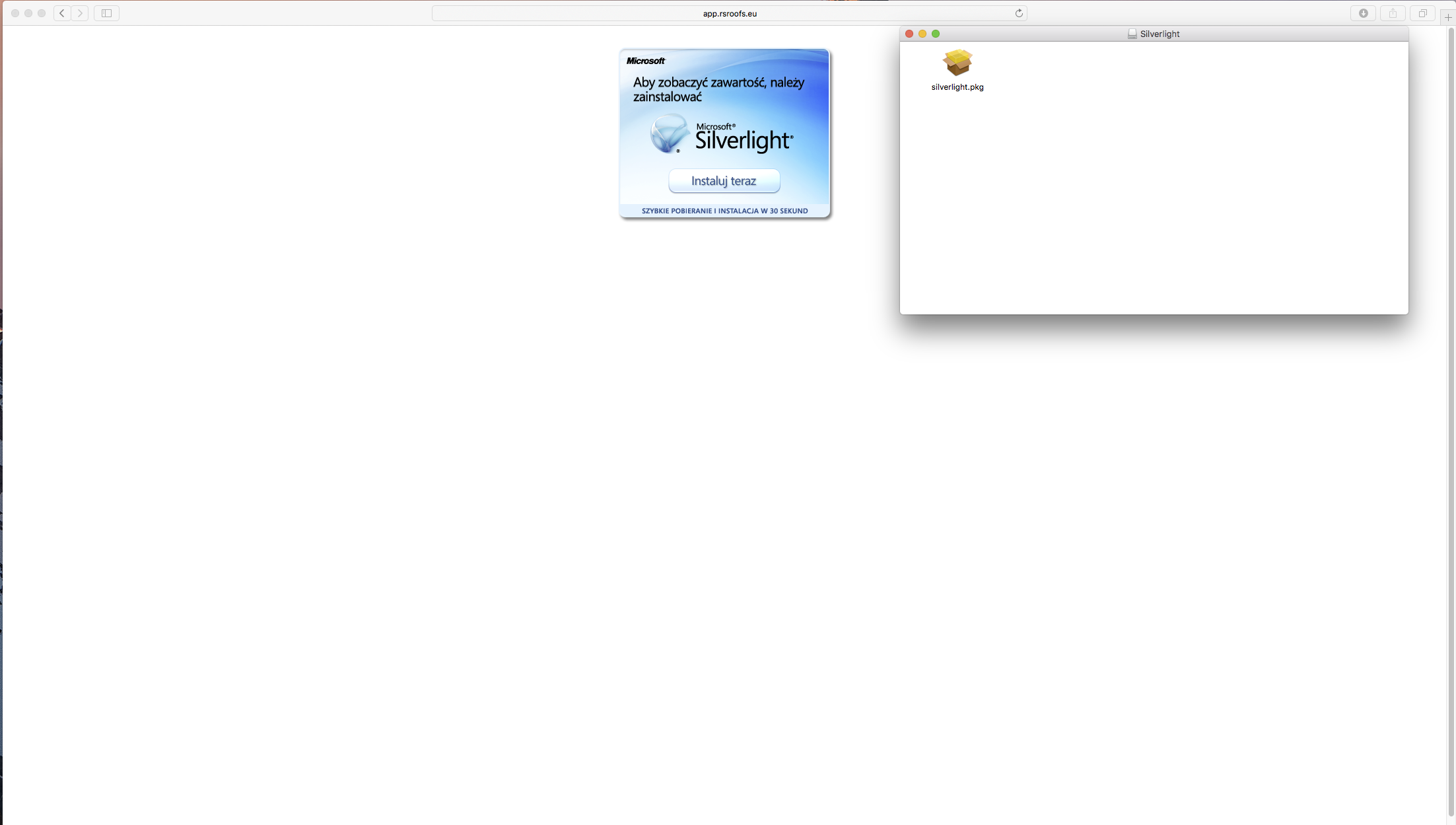Open the Safari downloads list
Screen dimensions: 1456x825
(1363, 13)
